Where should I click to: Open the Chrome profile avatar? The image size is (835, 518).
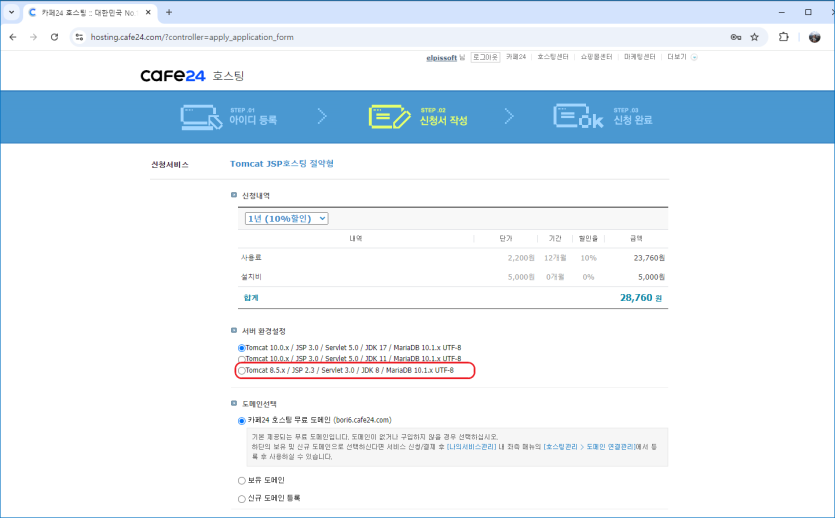814,37
